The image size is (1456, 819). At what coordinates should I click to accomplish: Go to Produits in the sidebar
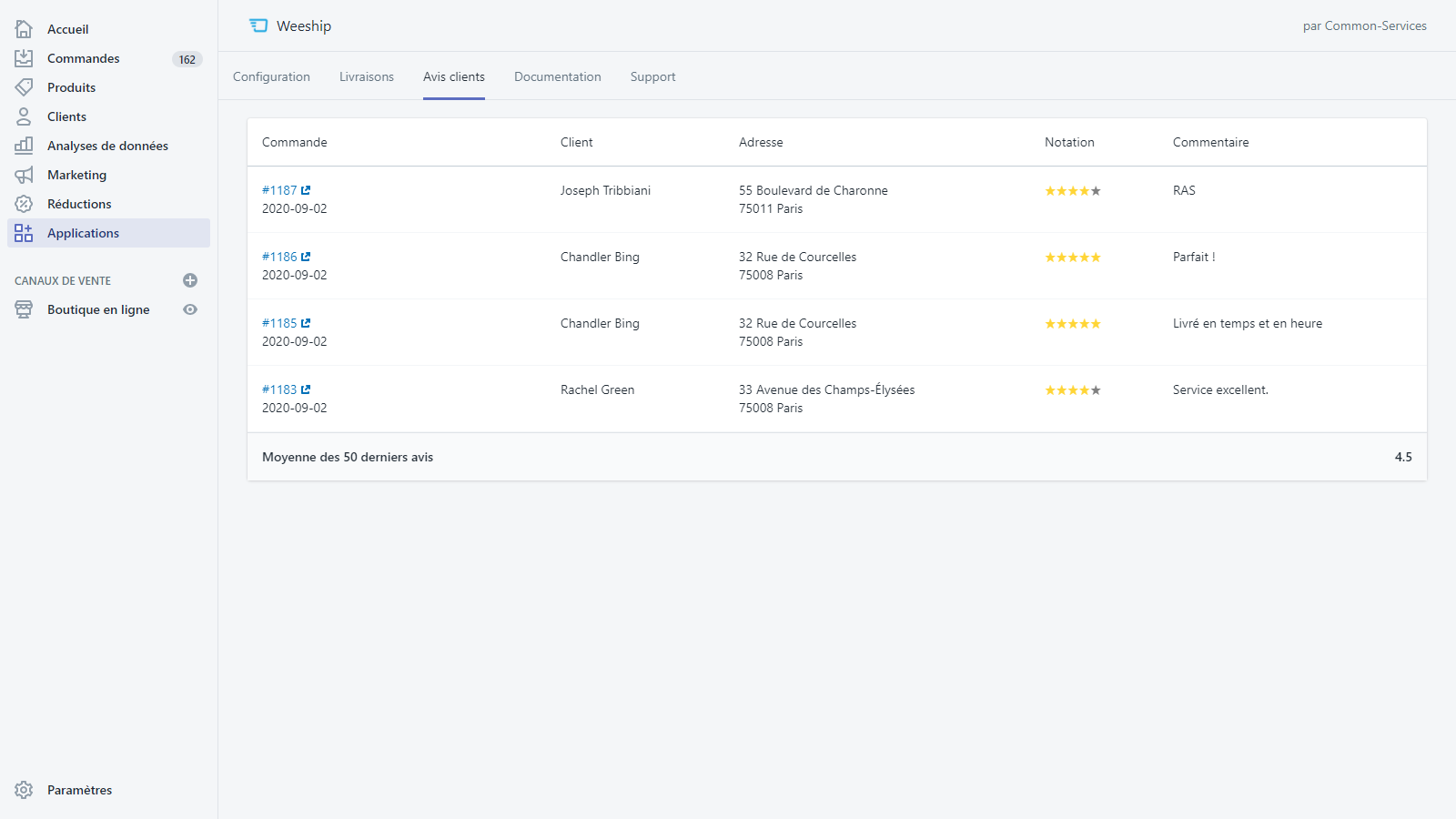[72, 87]
